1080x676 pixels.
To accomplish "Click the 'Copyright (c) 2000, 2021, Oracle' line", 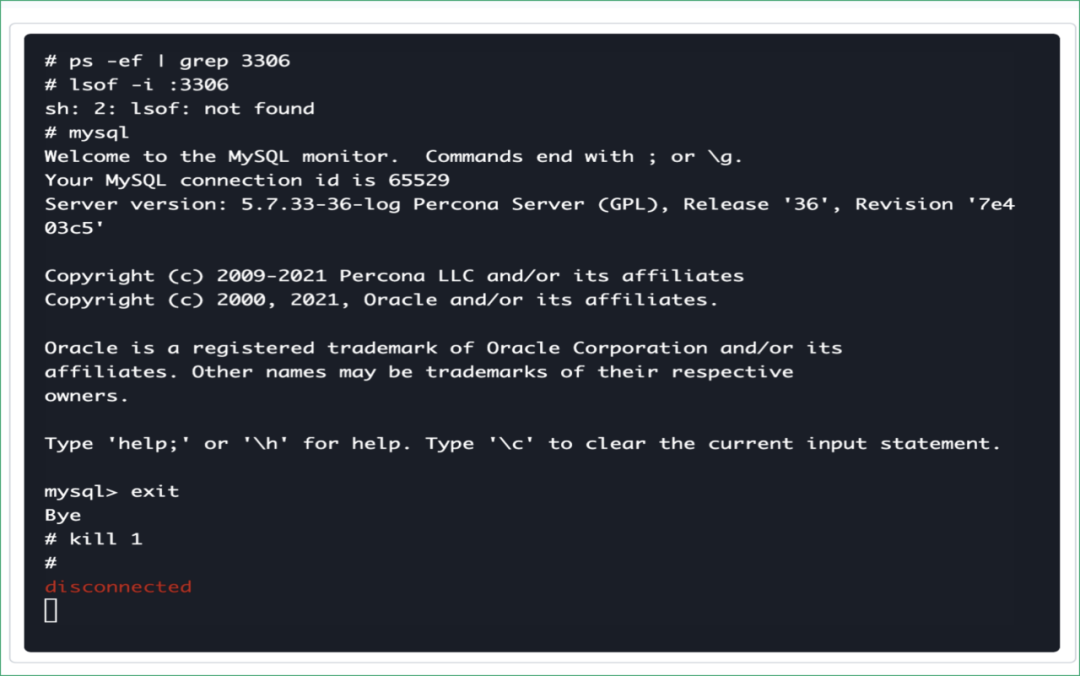I will point(381,300).
